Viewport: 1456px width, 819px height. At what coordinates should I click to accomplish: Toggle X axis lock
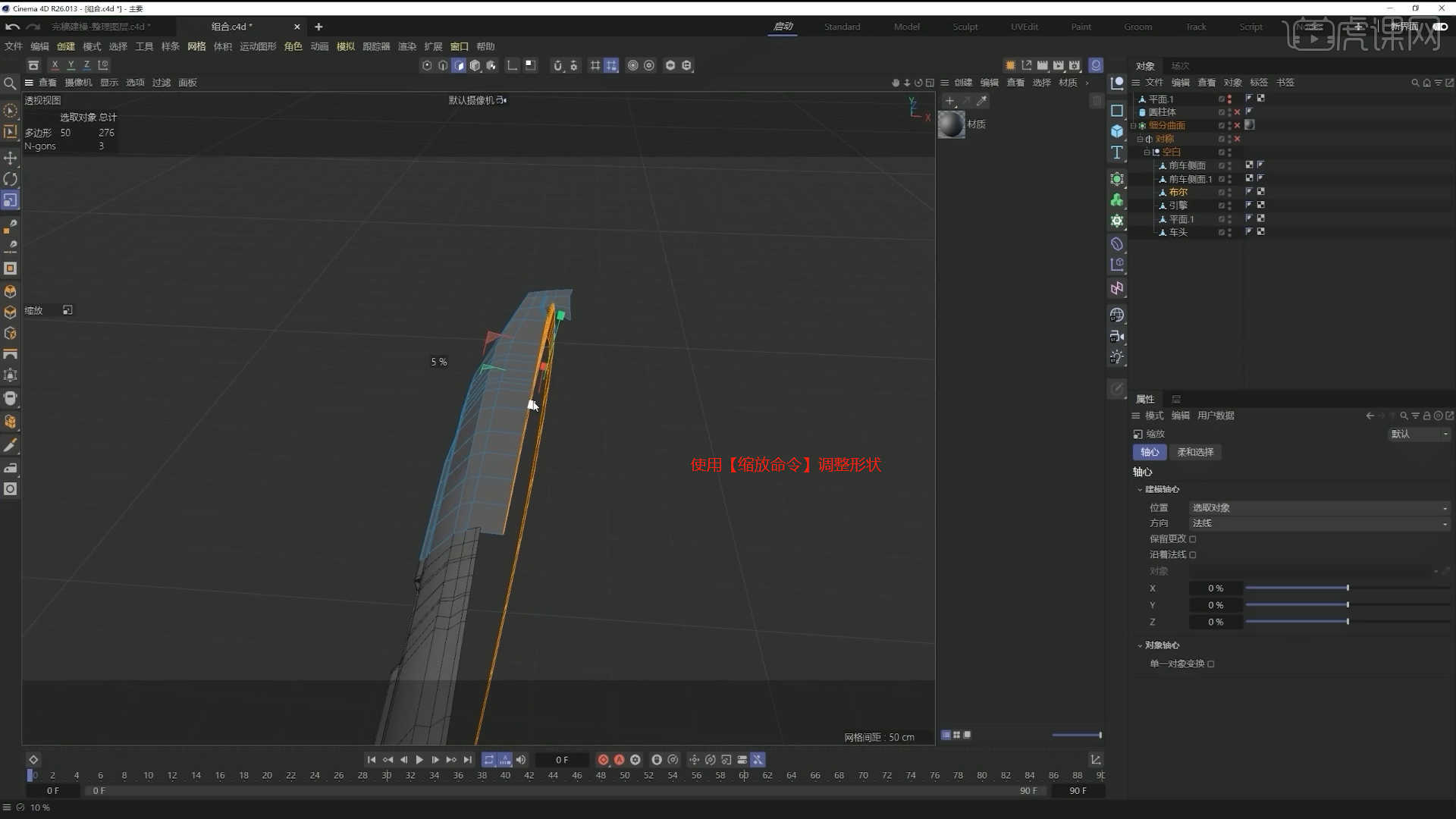pos(55,65)
